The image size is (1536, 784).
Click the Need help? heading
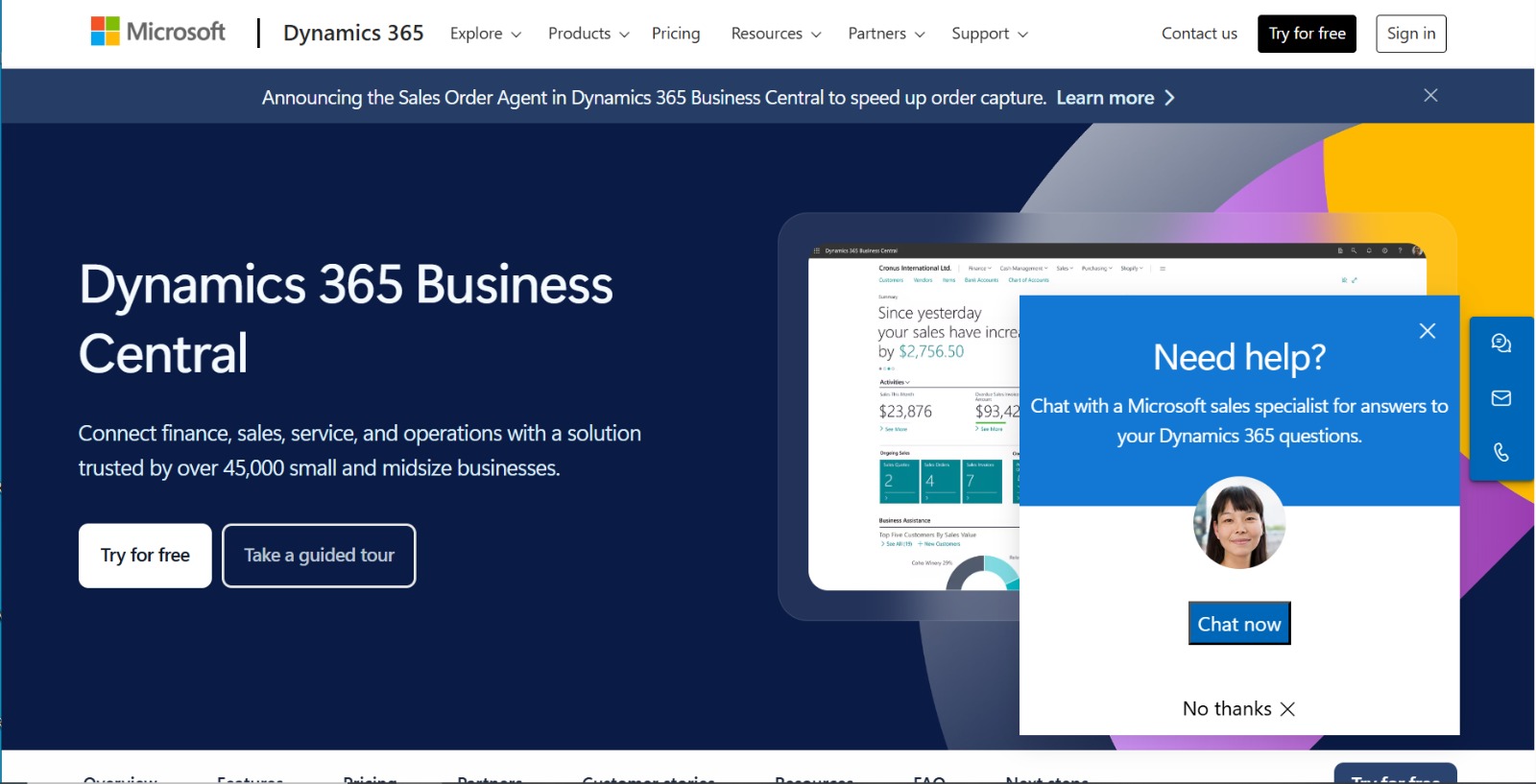(x=1239, y=357)
